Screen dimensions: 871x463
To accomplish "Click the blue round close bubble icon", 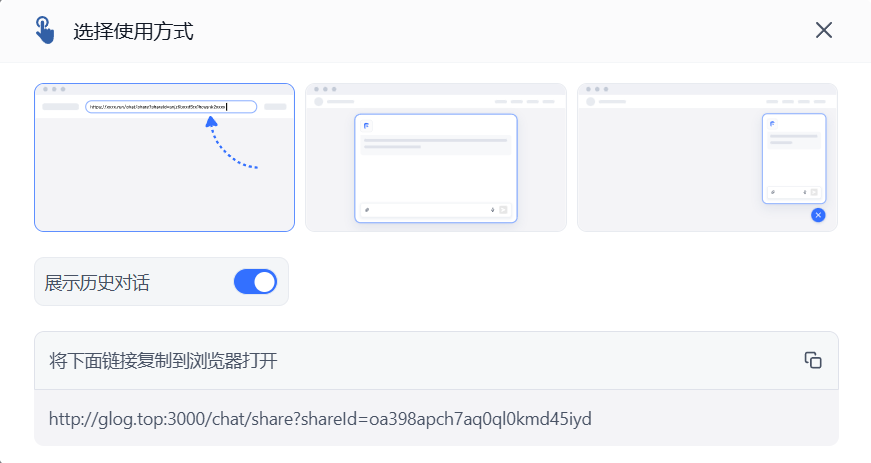I will click(818, 215).
